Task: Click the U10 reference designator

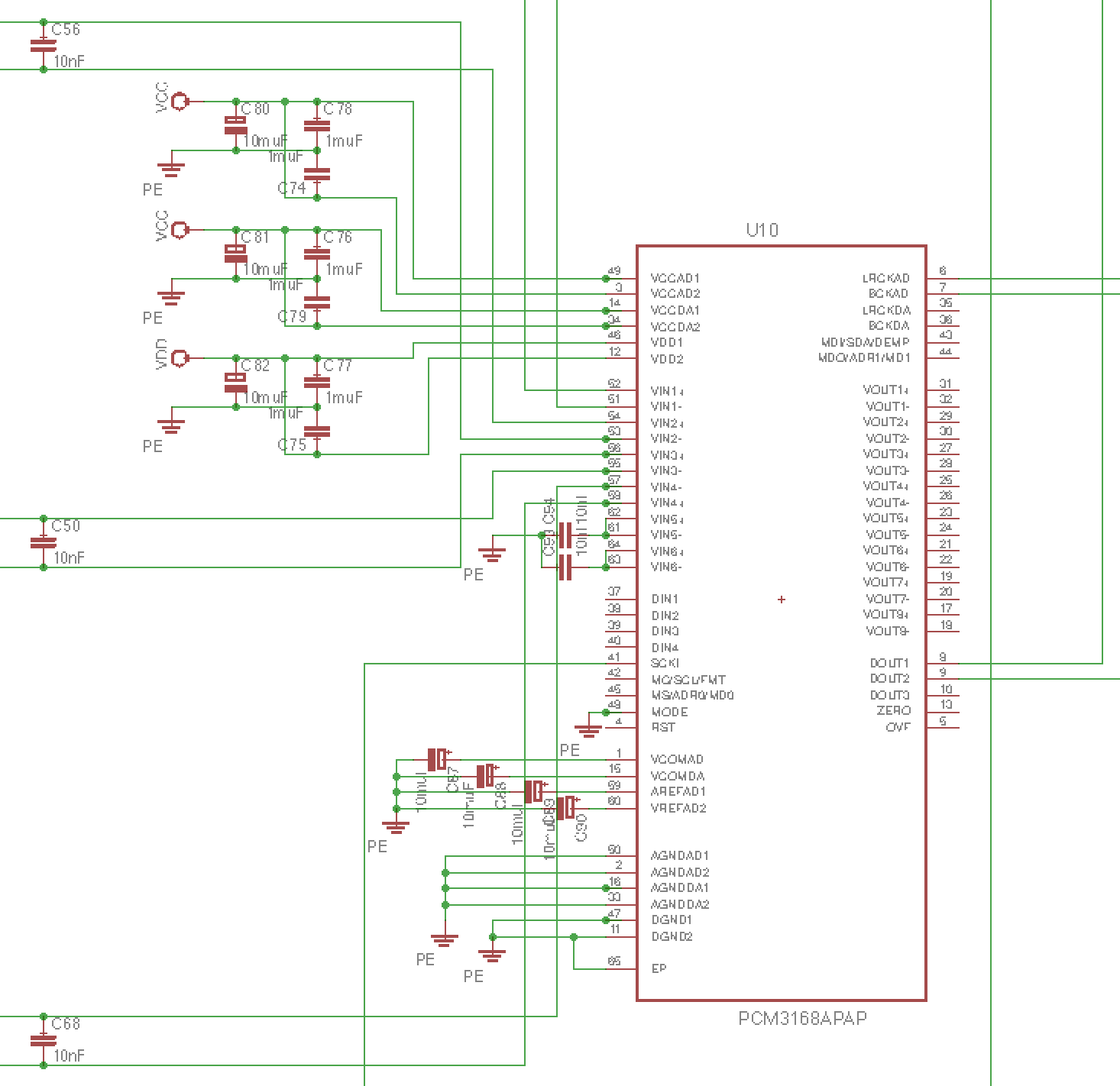Action: [x=762, y=230]
